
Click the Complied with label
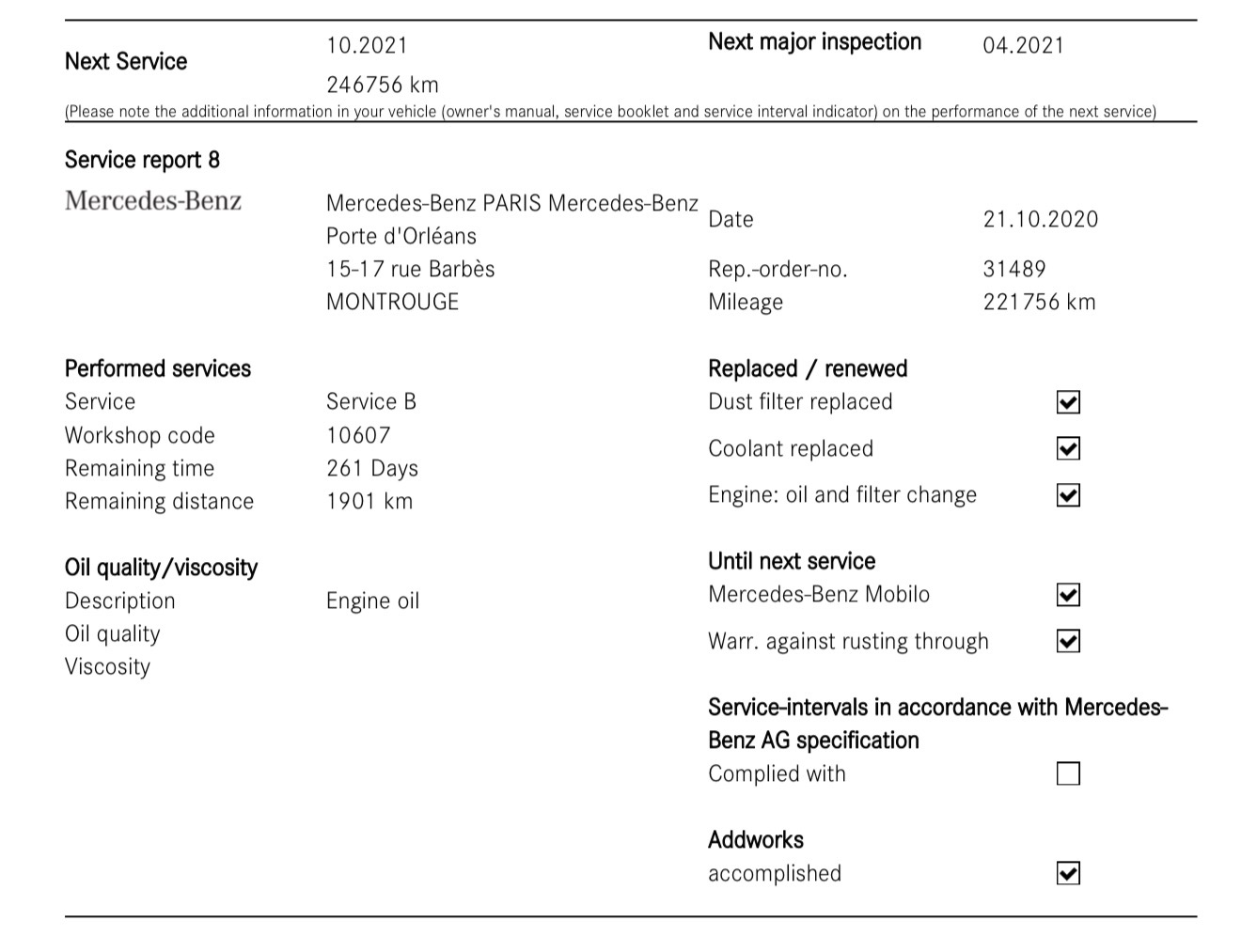tap(778, 773)
